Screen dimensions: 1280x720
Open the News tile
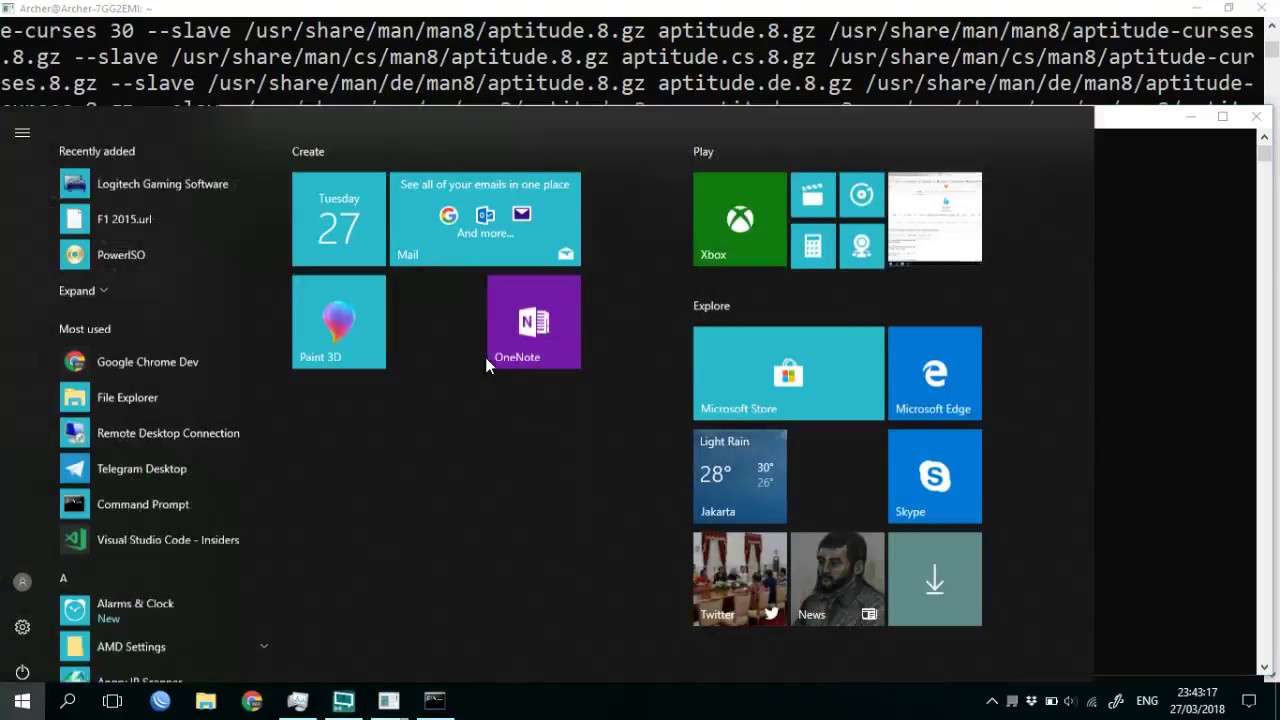tap(838, 579)
